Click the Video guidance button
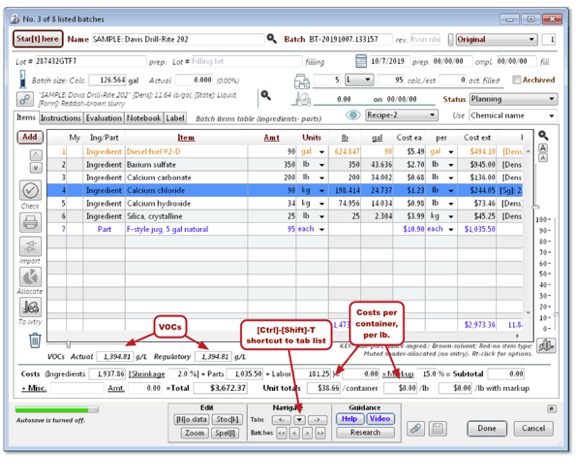This screenshot has width=576, height=470. 380,419
